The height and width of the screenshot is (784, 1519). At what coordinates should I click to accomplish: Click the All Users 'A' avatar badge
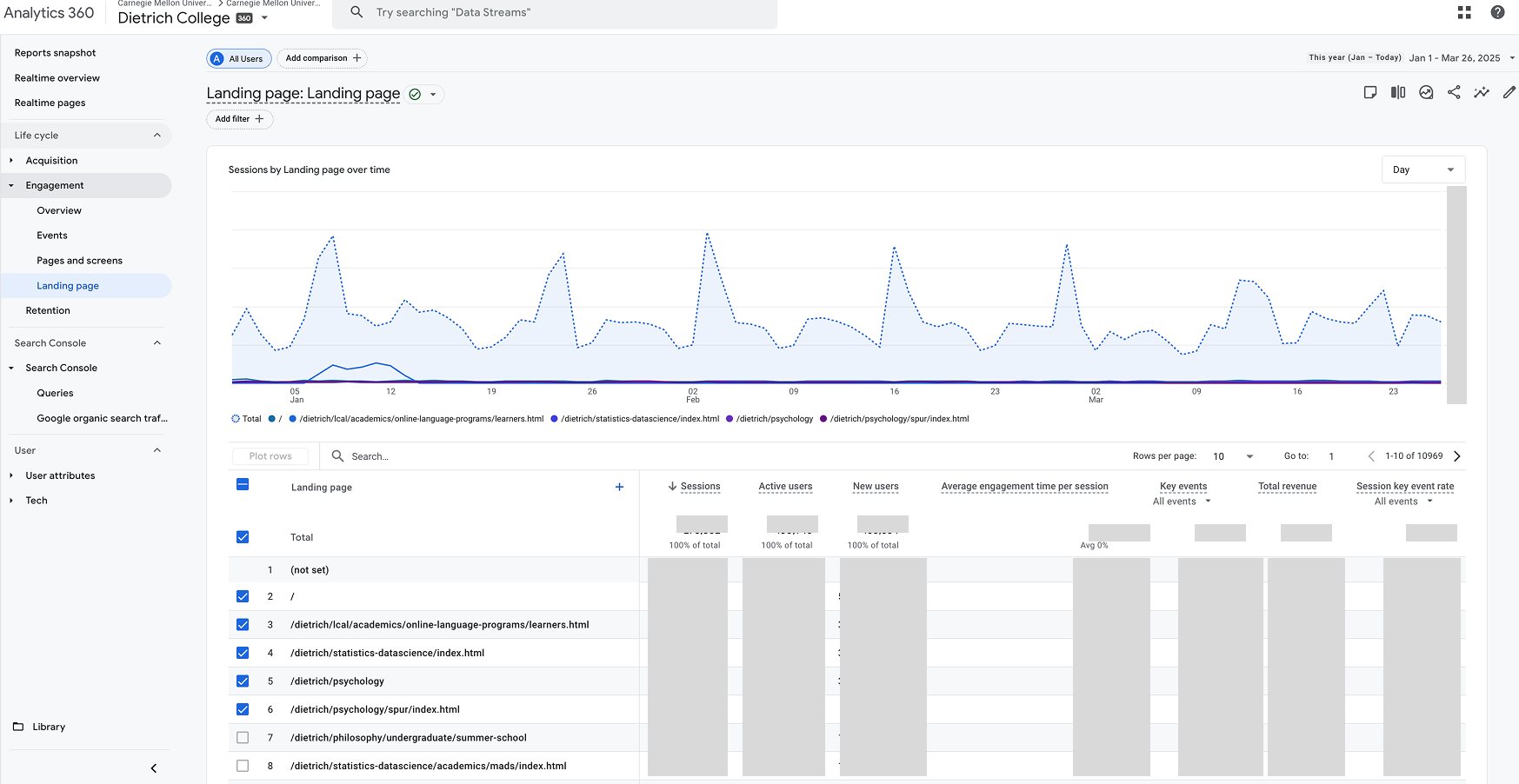tap(217, 58)
